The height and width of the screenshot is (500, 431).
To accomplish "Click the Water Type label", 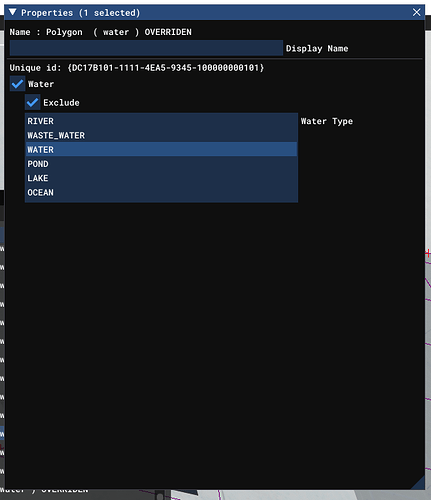I will click(327, 121).
